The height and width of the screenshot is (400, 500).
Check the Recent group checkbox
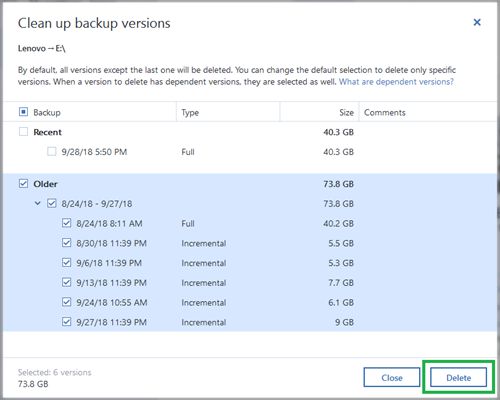pos(23,132)
